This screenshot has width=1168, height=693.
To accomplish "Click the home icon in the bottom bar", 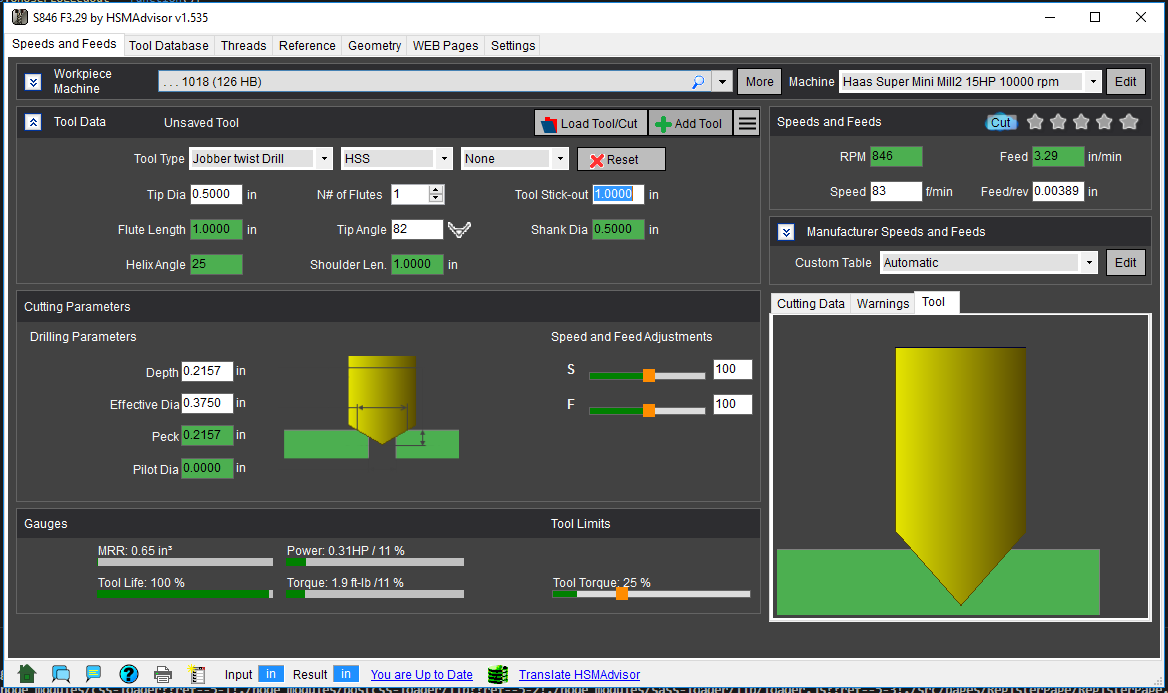I will (27, 674).
